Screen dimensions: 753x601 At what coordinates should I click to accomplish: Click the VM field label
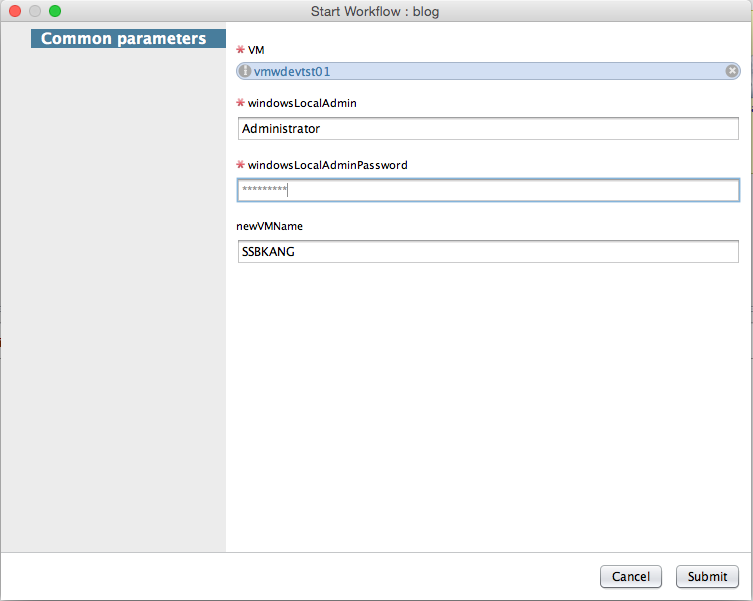point(256,50)
